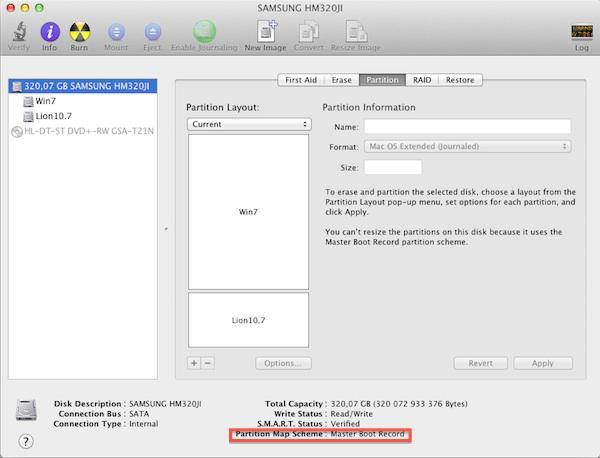Select the Win7 volume in sidebar

click(46, 101)
